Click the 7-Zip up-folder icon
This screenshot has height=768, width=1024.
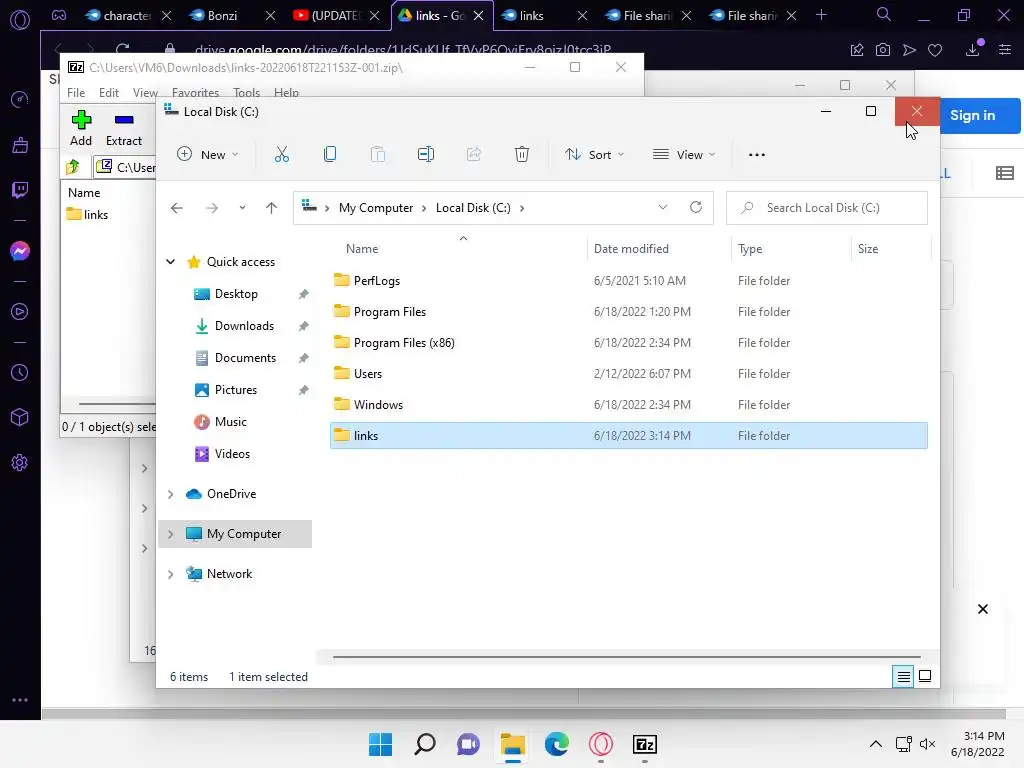(x=72, y=167)
